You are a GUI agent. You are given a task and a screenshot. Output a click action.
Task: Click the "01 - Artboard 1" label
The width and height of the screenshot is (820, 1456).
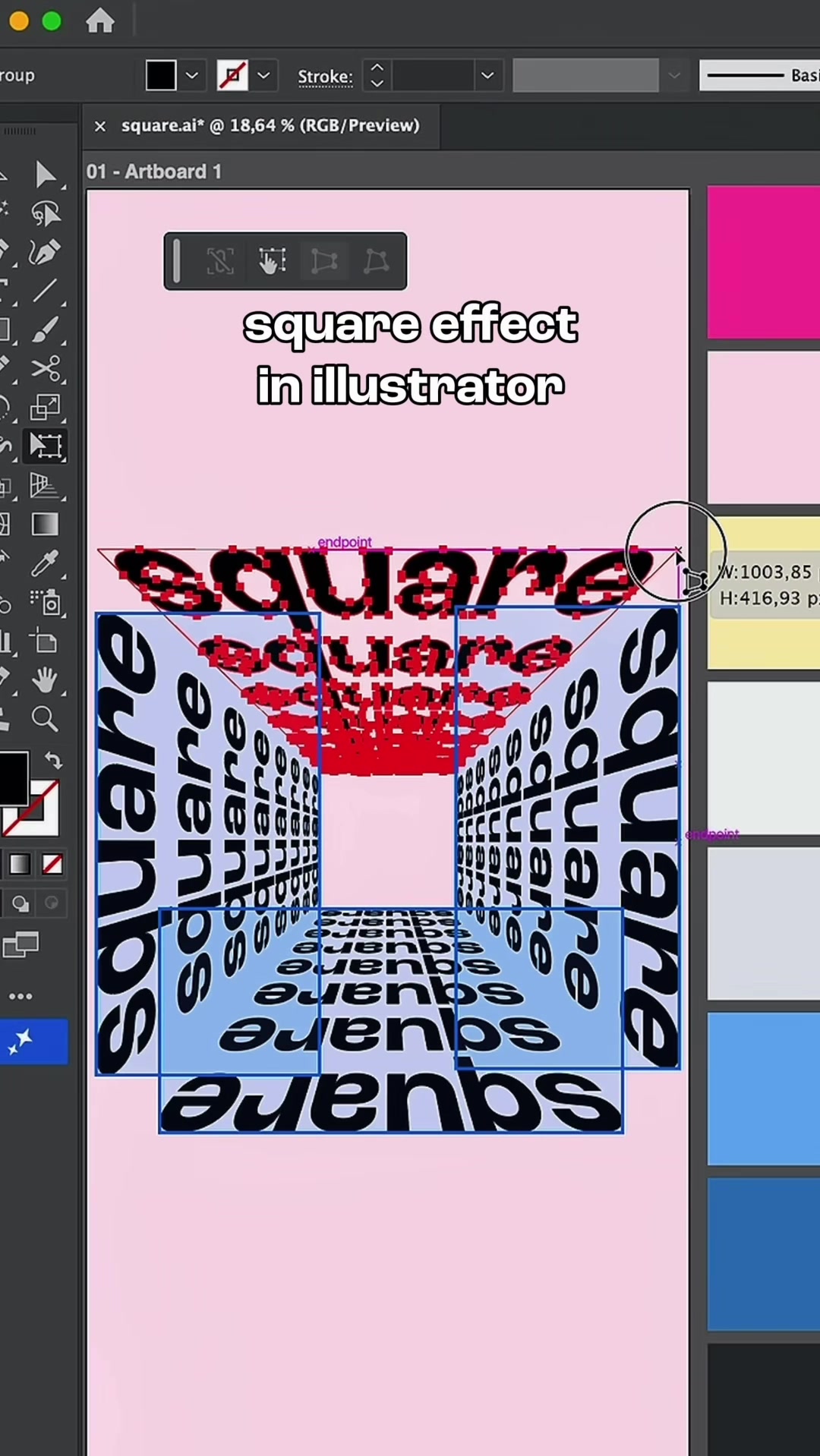(x=154, y=172)
